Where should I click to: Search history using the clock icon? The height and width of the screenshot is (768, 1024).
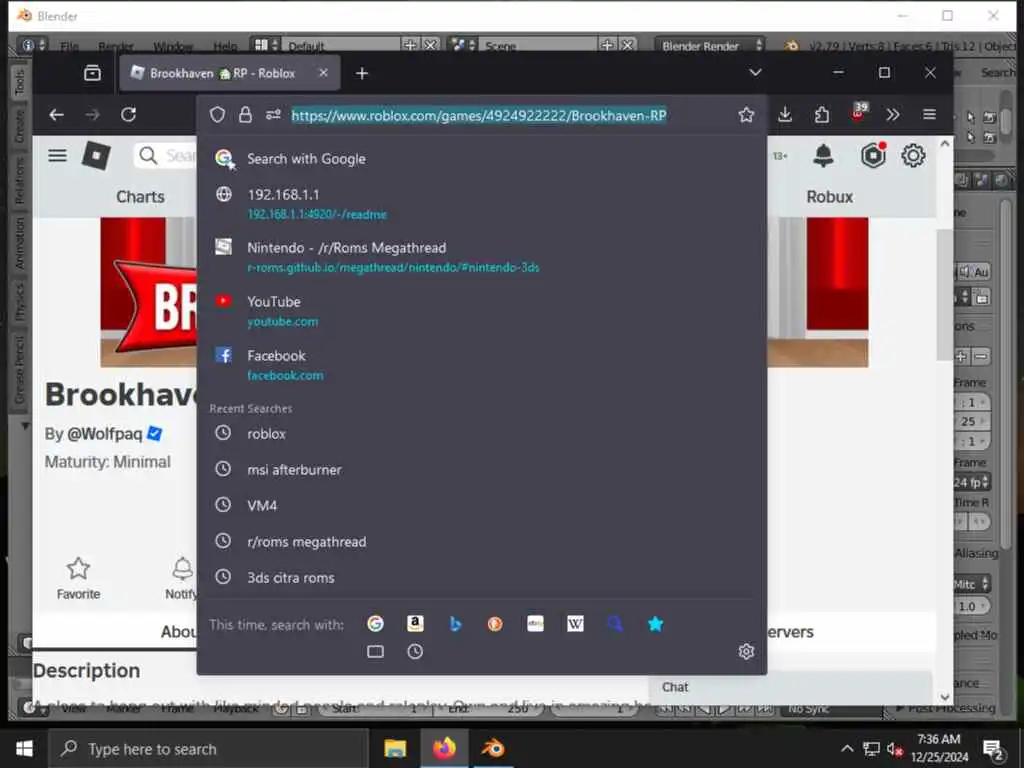[x=415, y=651]
